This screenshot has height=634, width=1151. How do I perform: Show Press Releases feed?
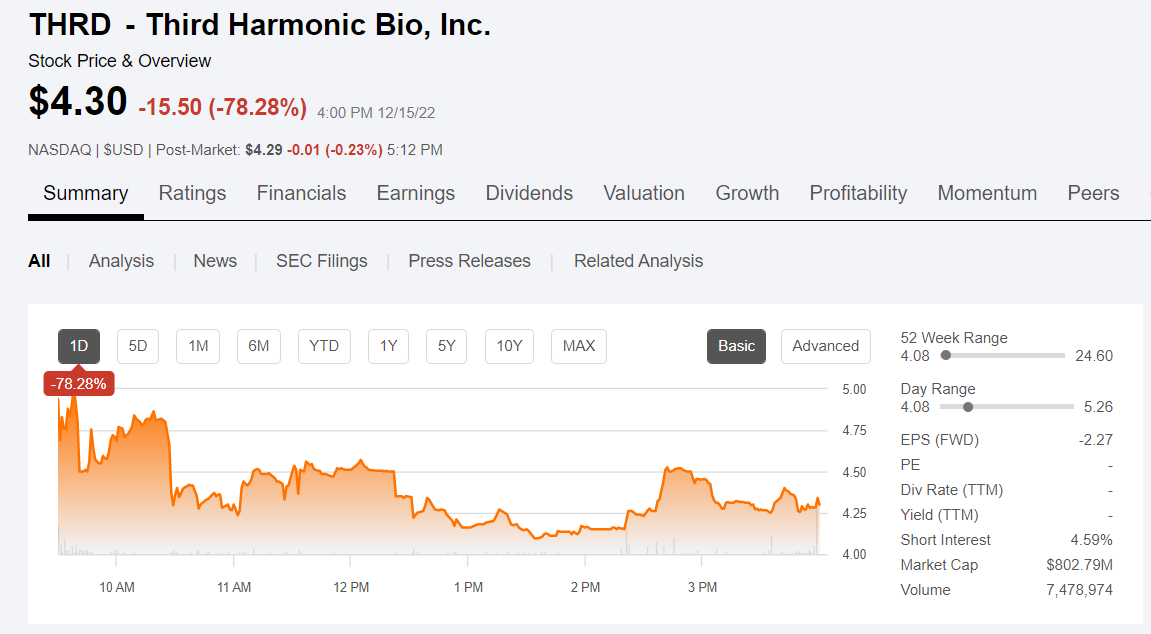click(469, 261)
